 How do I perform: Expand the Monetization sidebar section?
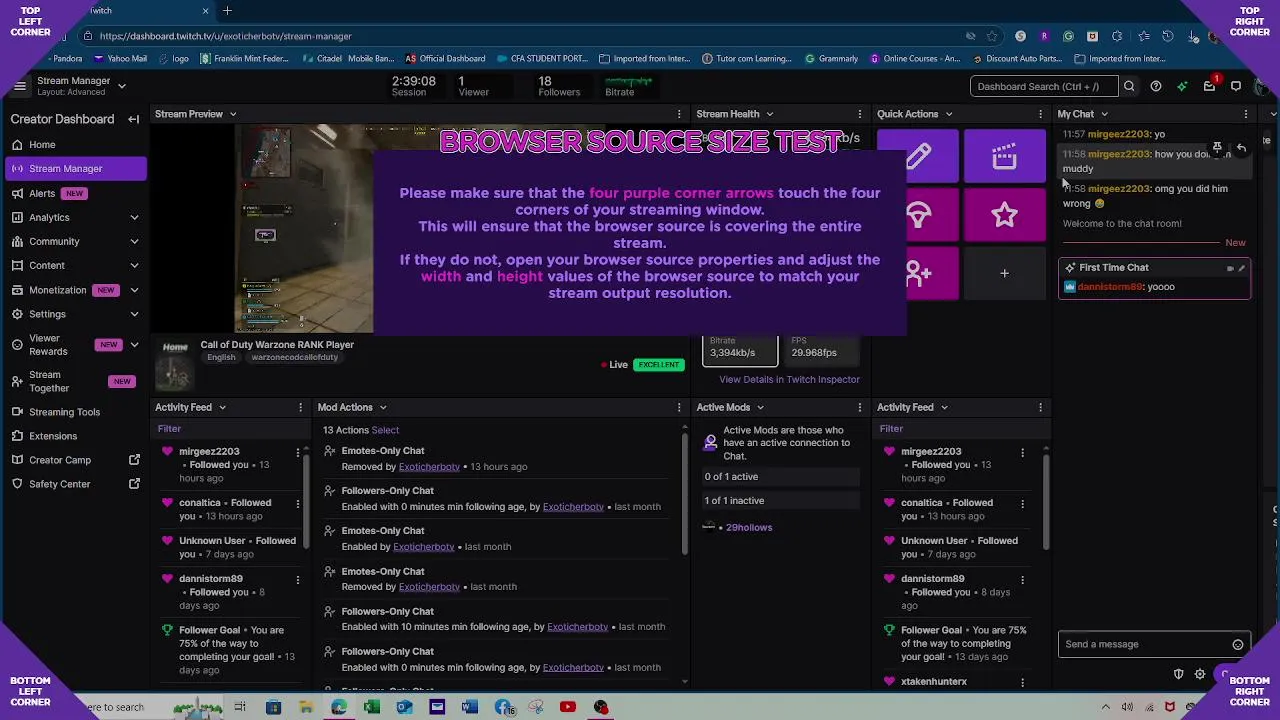pyautogui.click(x=134, y=290)
